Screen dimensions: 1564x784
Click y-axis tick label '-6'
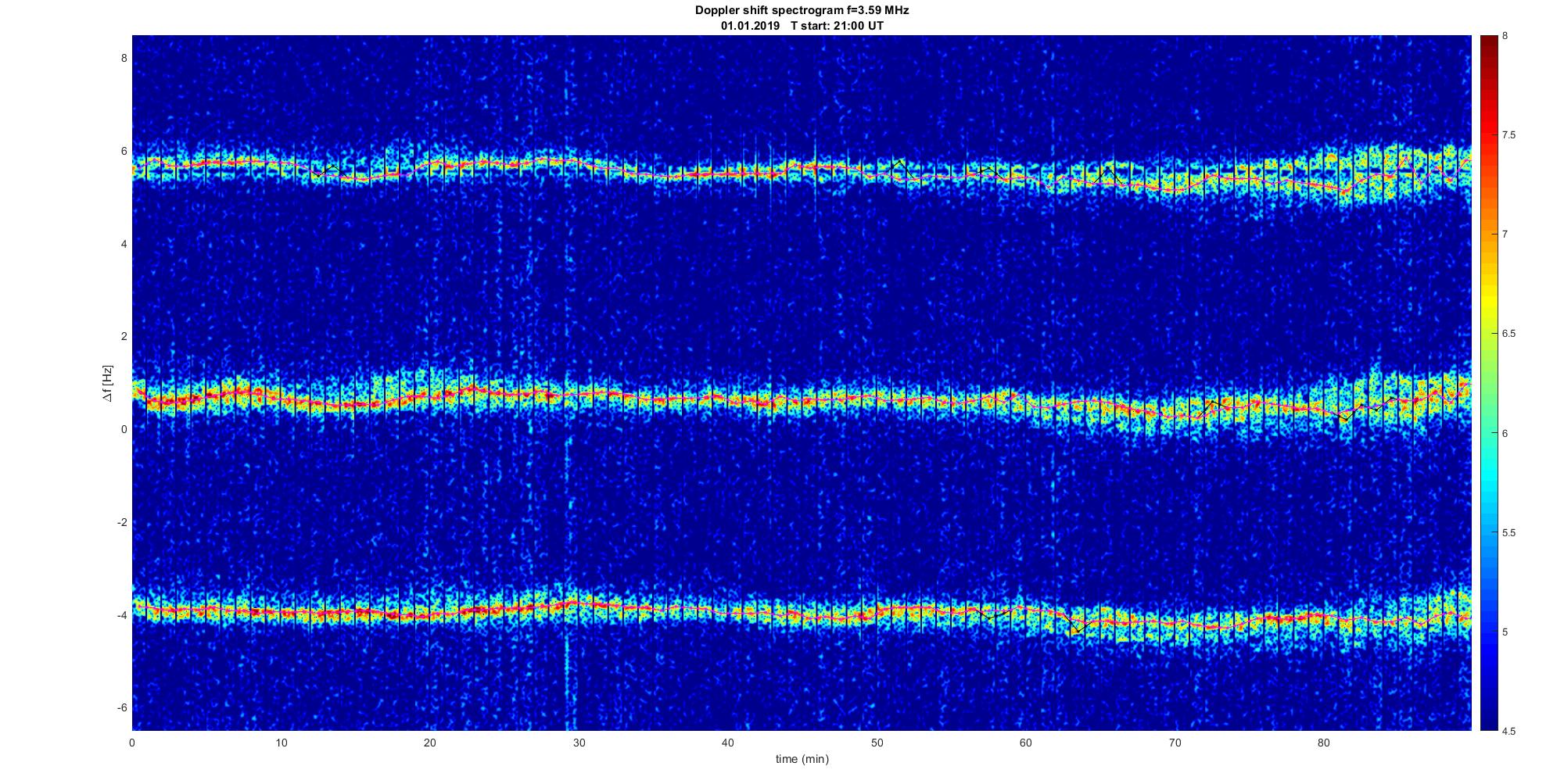[x=121, y=707]
